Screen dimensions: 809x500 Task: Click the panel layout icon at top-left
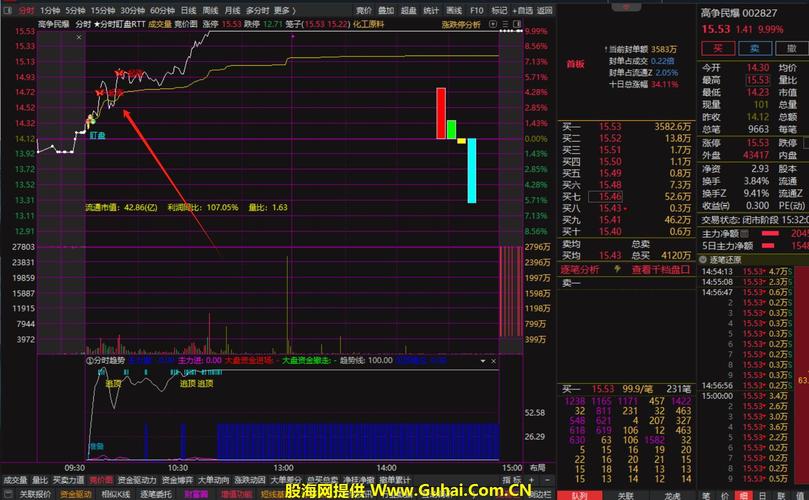[x=8, y=10]
